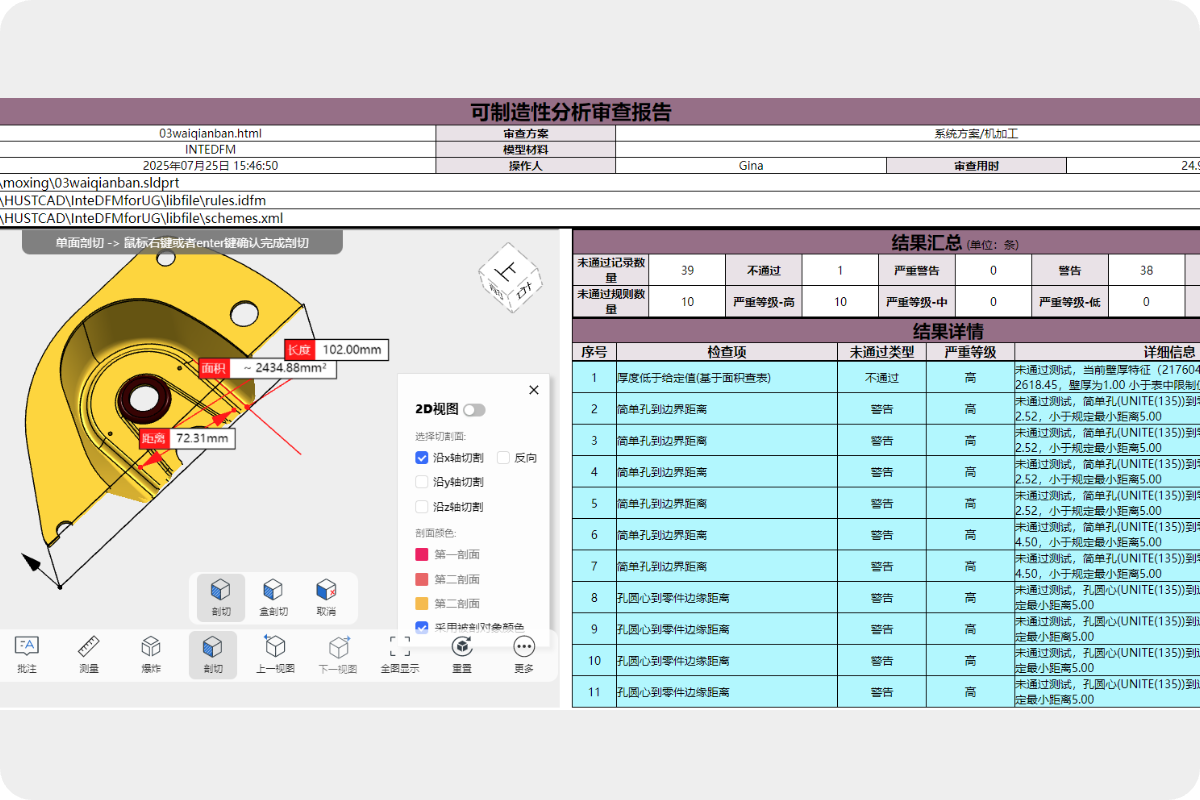The height and width of the screenshot is (800, 1200).
Task: Click the 取消 cancel section icon
Action: (x=326, y=597)
